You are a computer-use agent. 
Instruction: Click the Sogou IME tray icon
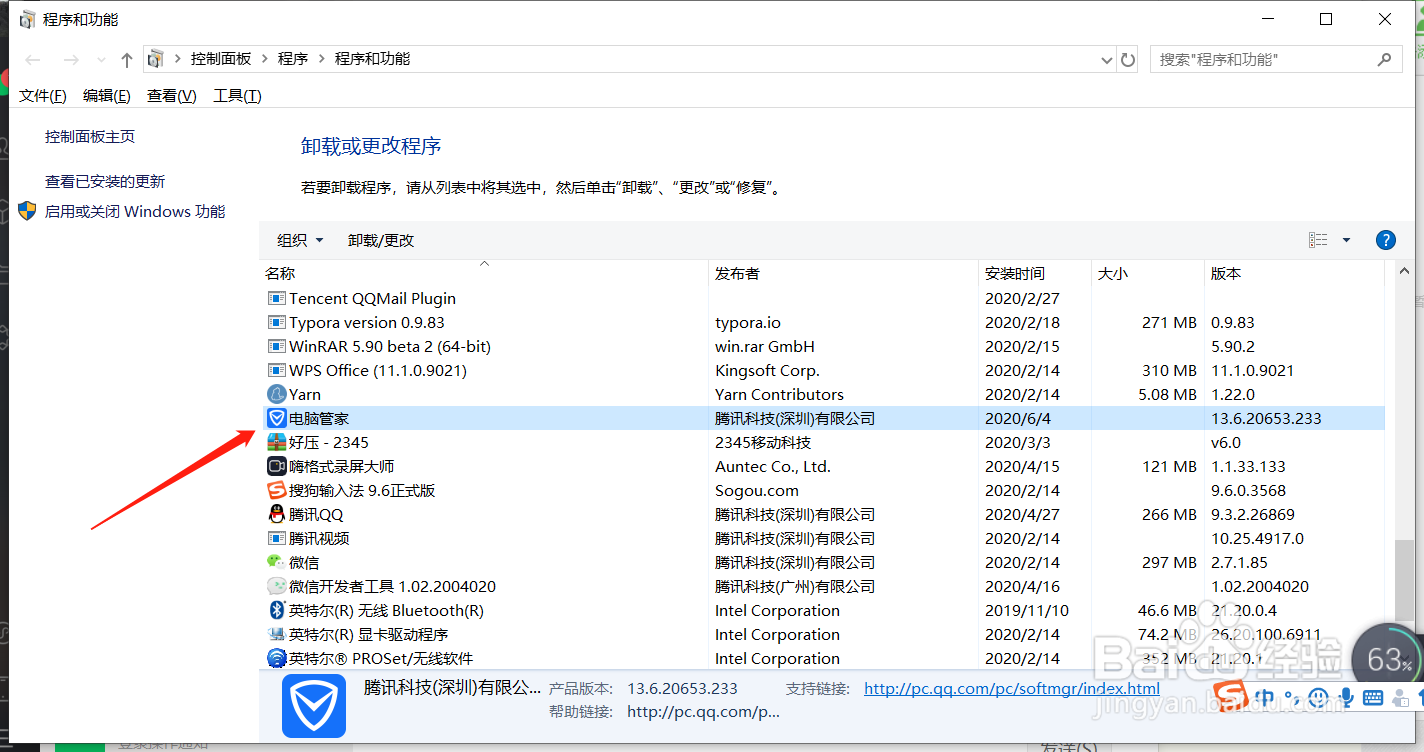click(x=1231, y=695)
